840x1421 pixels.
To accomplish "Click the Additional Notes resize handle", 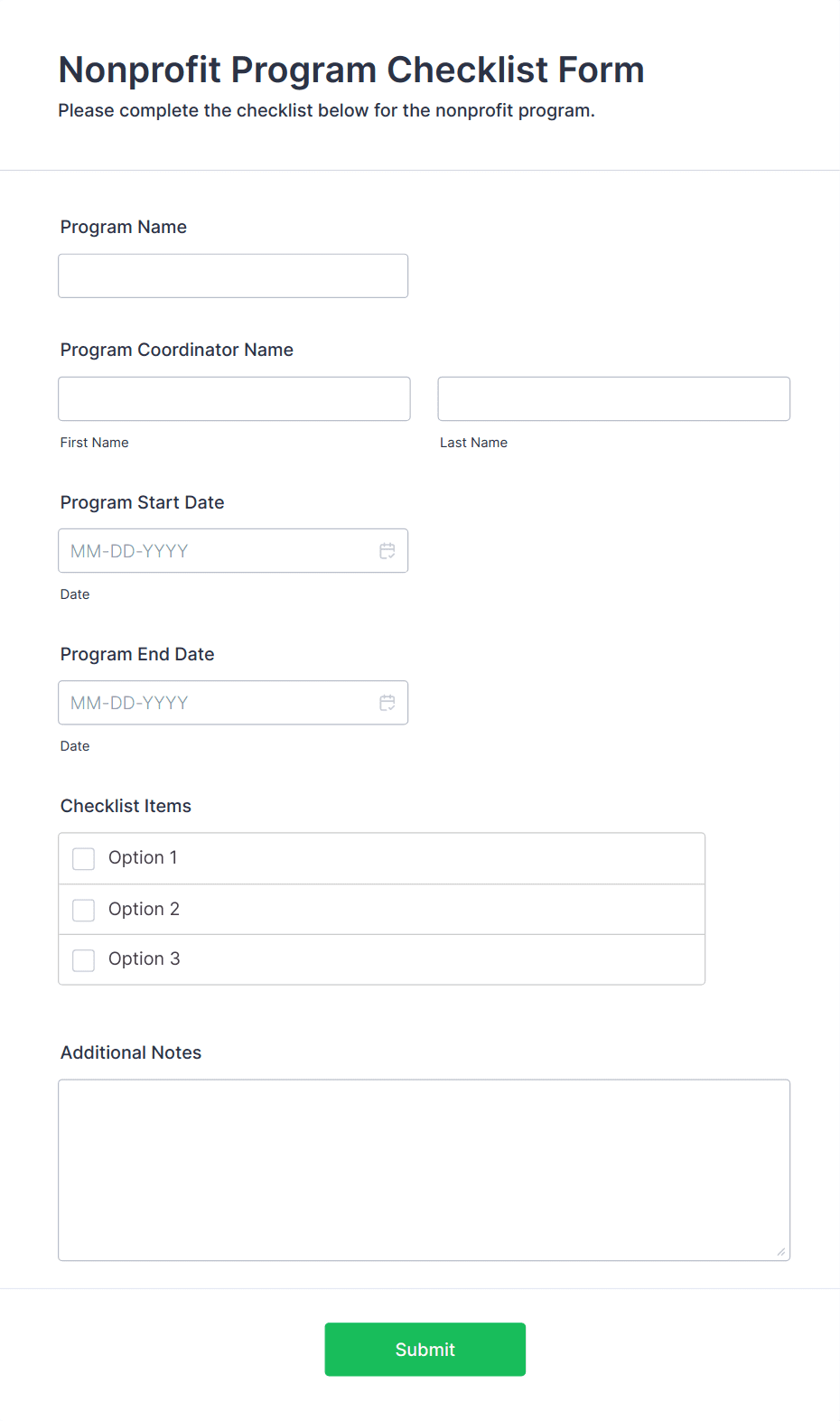I will [780, 1251].
